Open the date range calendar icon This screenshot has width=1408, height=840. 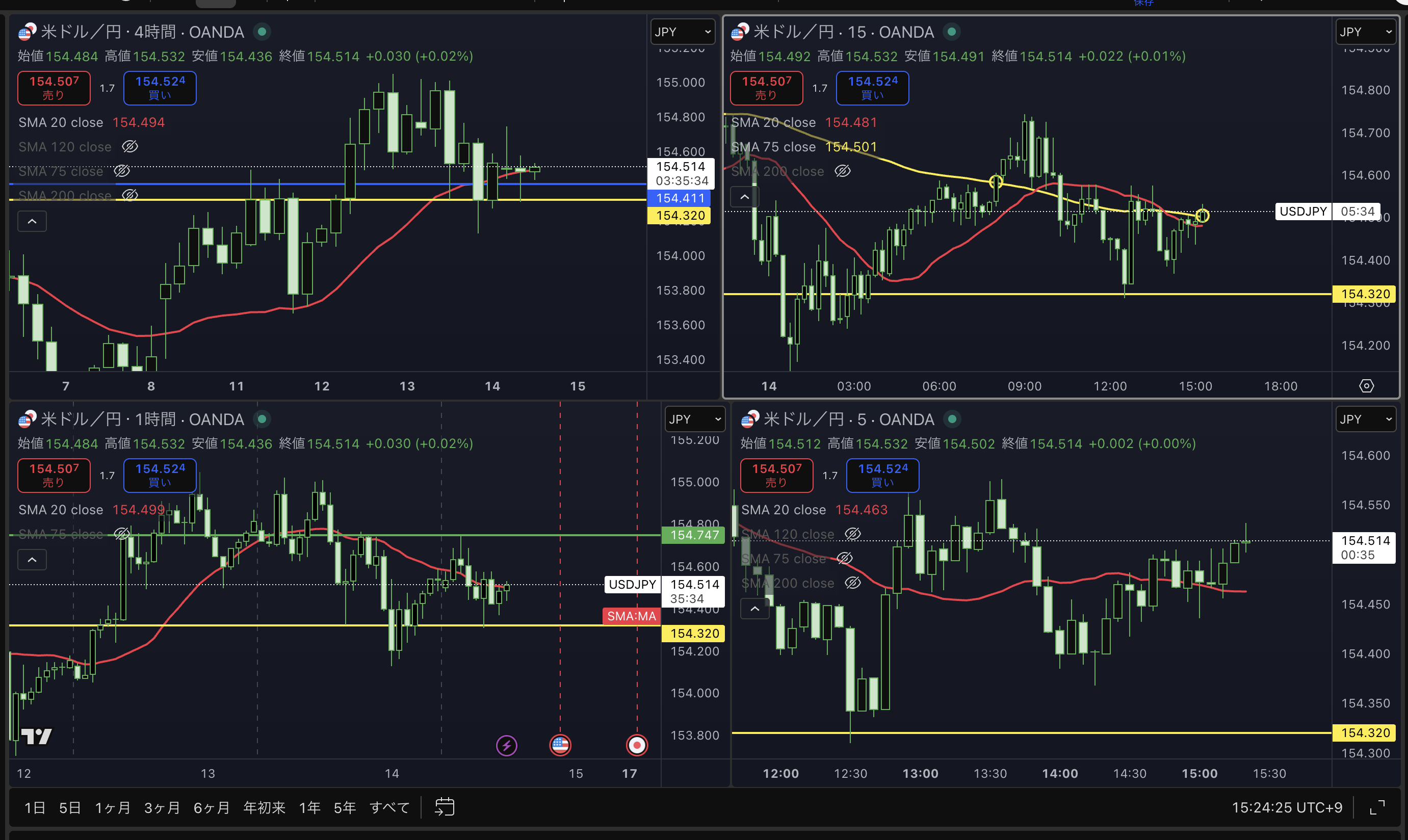click(x=445, y=807)
